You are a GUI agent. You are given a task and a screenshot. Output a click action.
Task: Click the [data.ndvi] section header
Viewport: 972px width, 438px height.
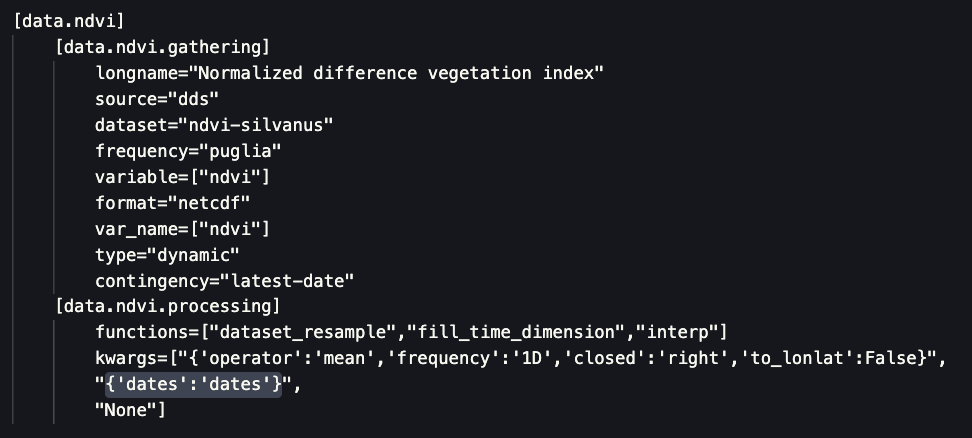click(x=69, y=20)
